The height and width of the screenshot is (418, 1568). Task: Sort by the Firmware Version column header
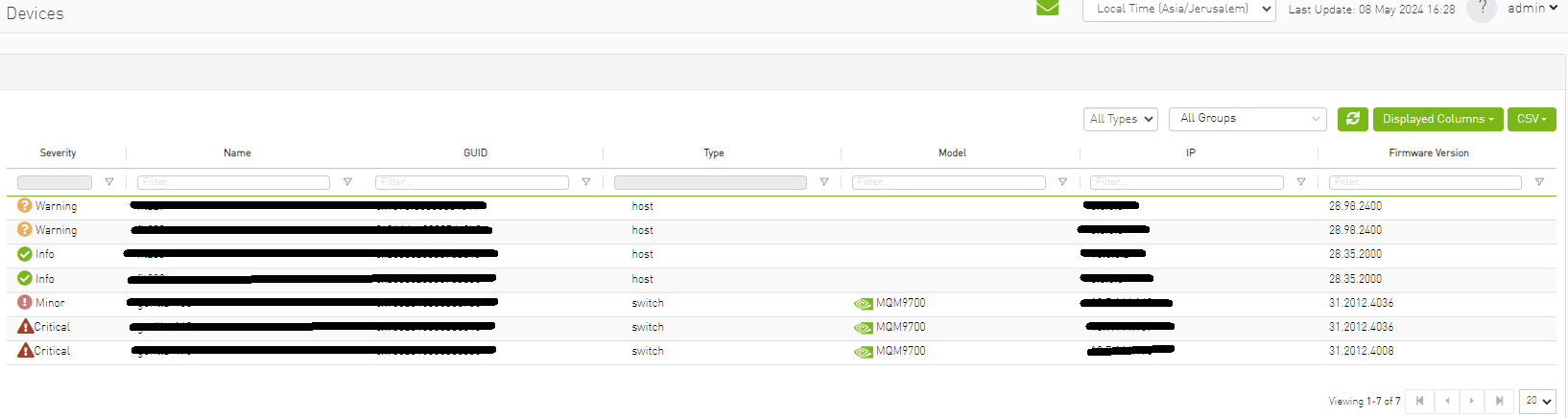(1429, 153)
